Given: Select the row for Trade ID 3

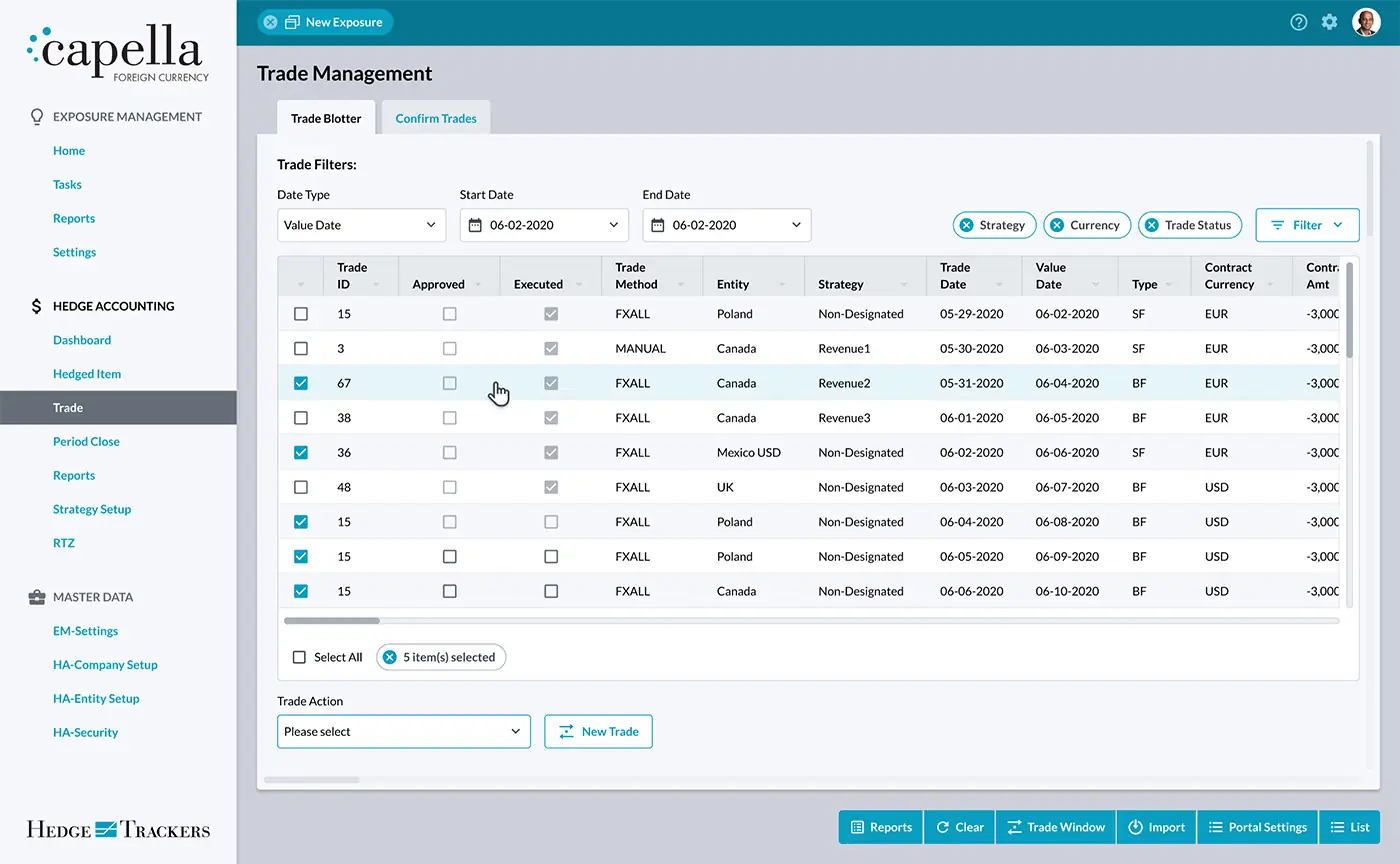Looking at the screenshot, I should [x=301, y=349].
